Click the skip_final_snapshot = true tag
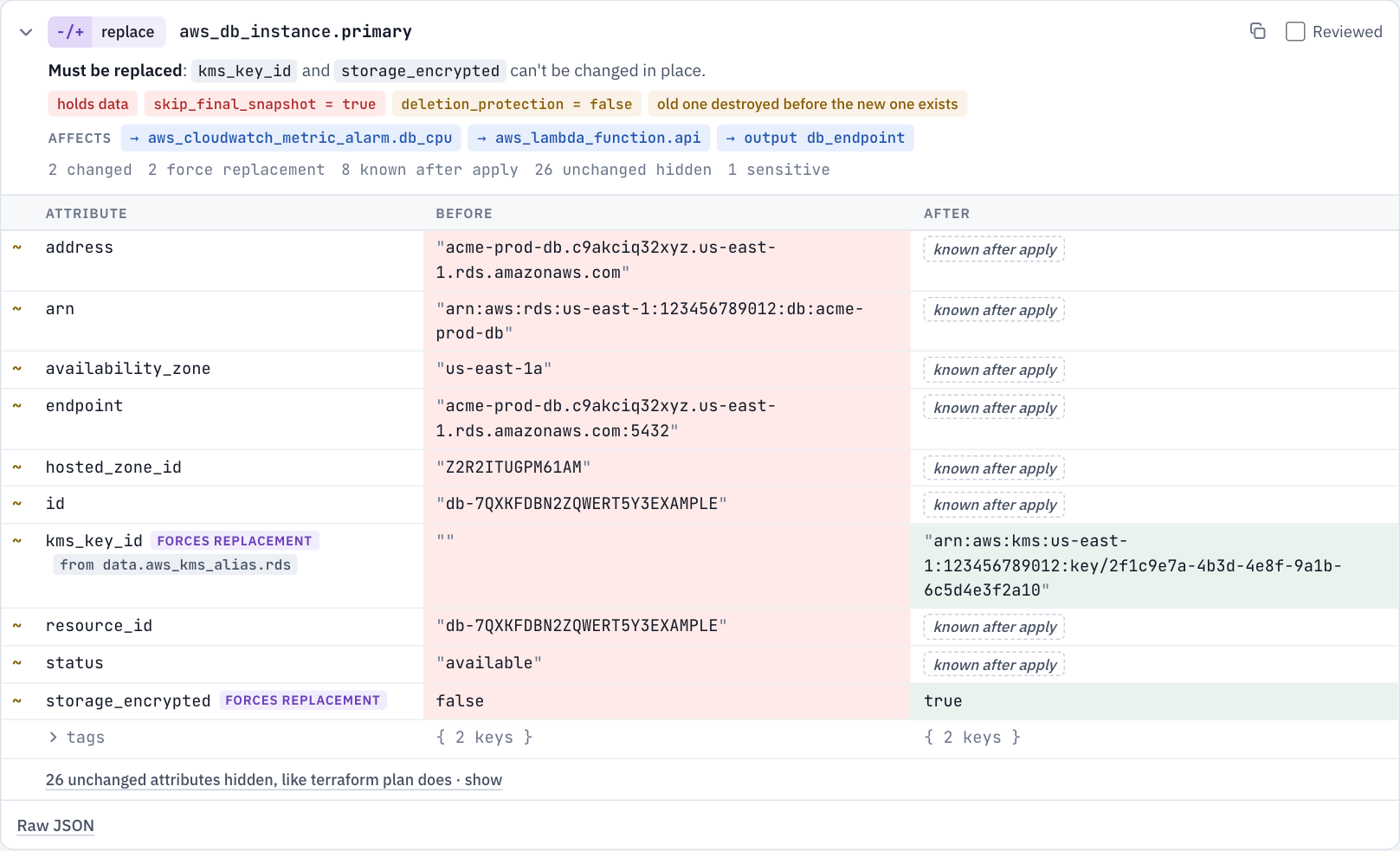 [x=265, y=104]
